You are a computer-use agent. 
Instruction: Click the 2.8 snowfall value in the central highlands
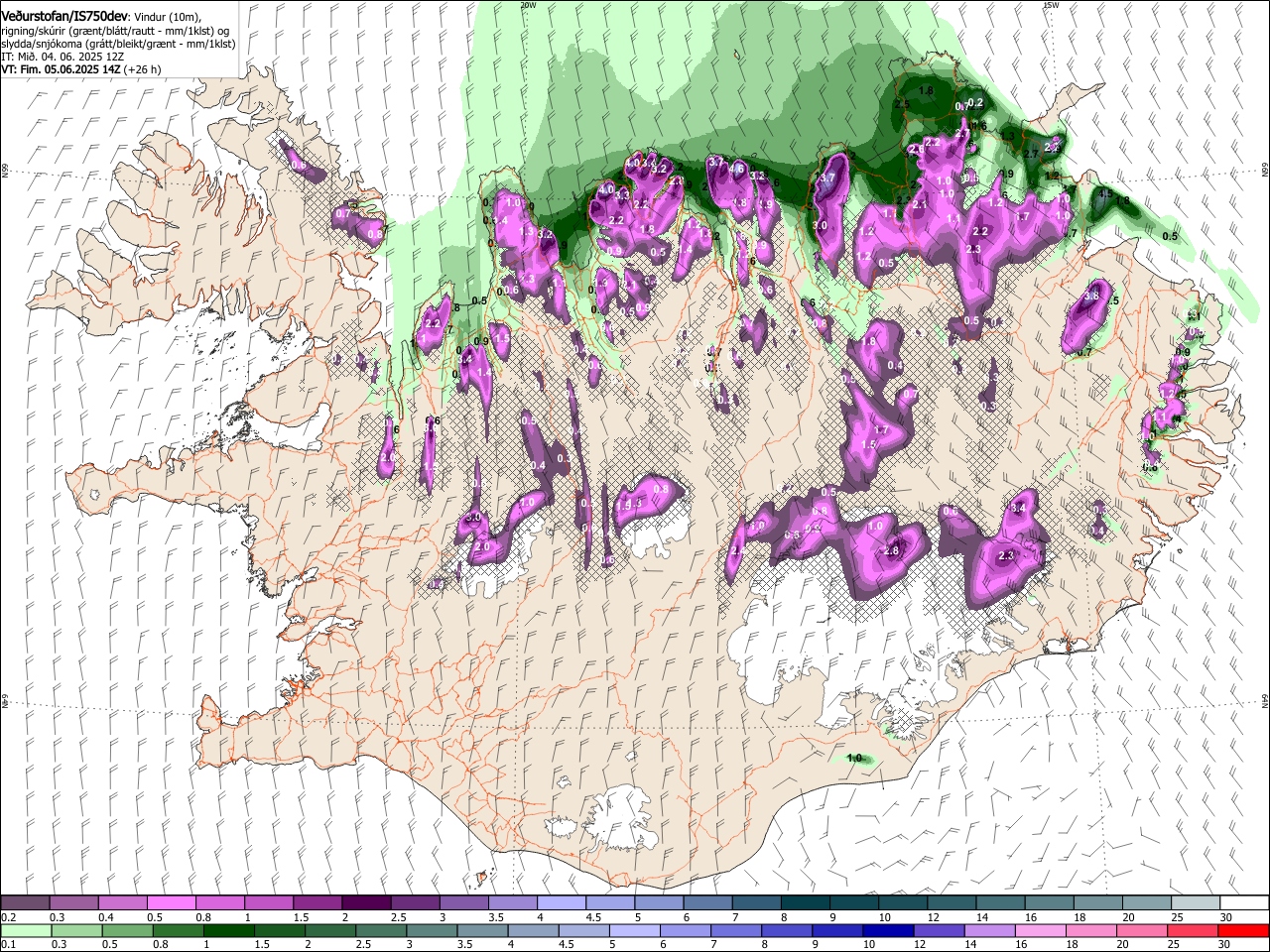(x=891, y=551)
